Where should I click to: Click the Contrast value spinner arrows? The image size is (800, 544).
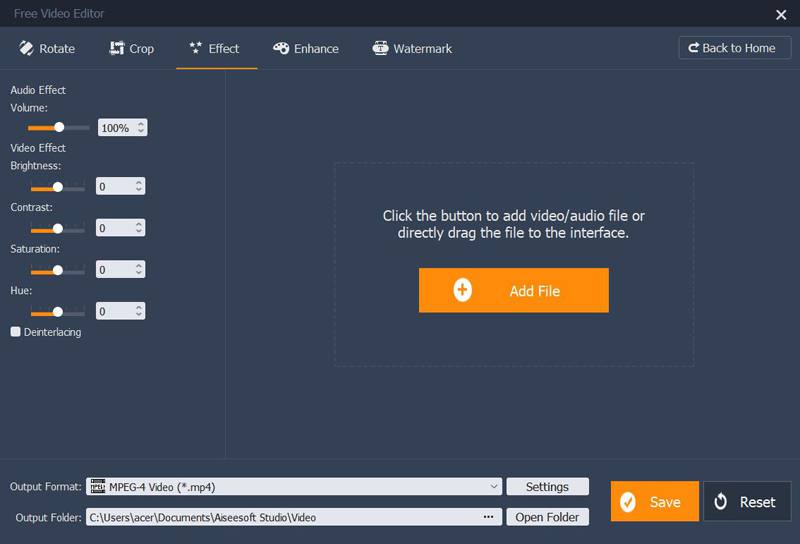pyautogui.click(x=139, y=228)
